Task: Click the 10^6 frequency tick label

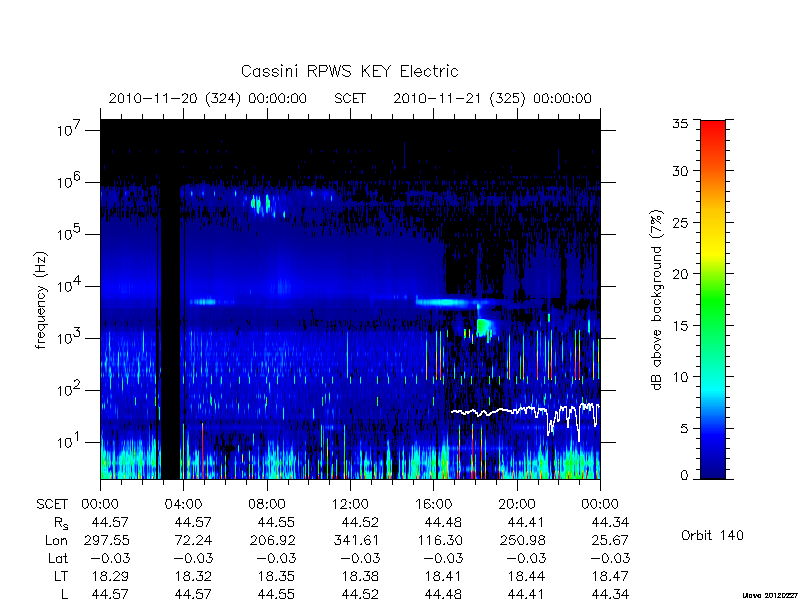Action: (70, 181)
